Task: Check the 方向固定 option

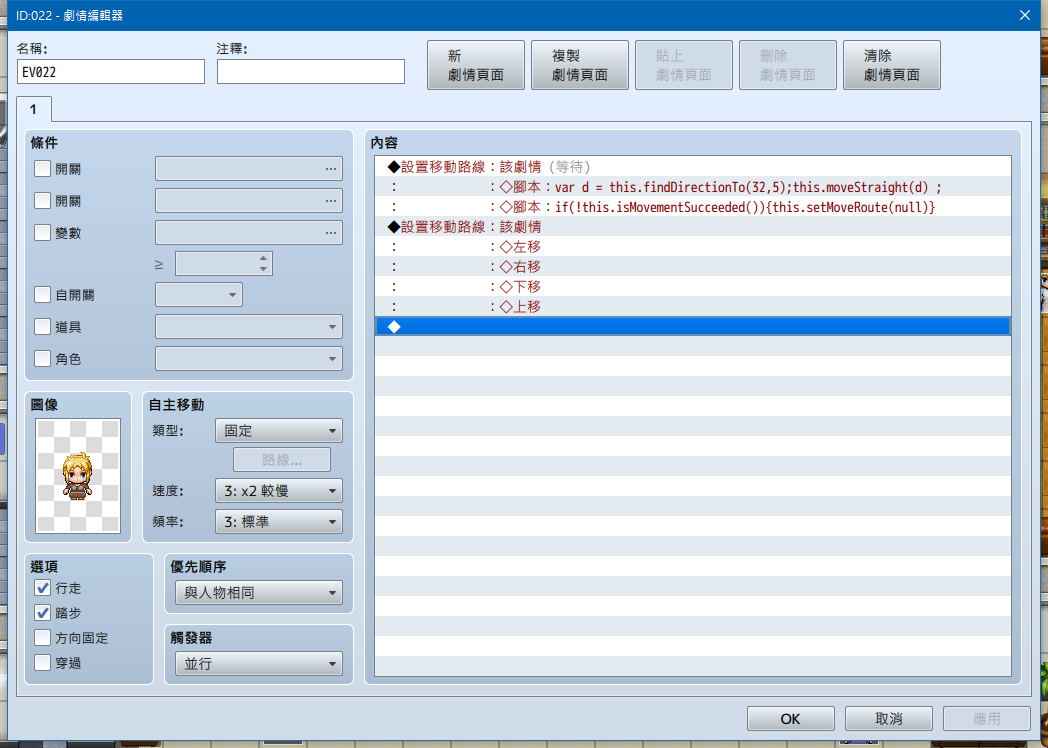Action: tap(42, 638)
